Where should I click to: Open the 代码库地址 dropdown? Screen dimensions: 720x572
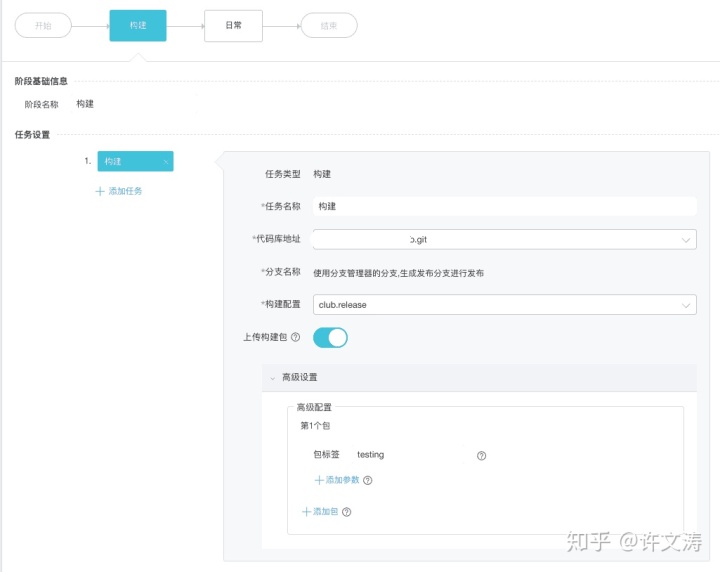505,239
